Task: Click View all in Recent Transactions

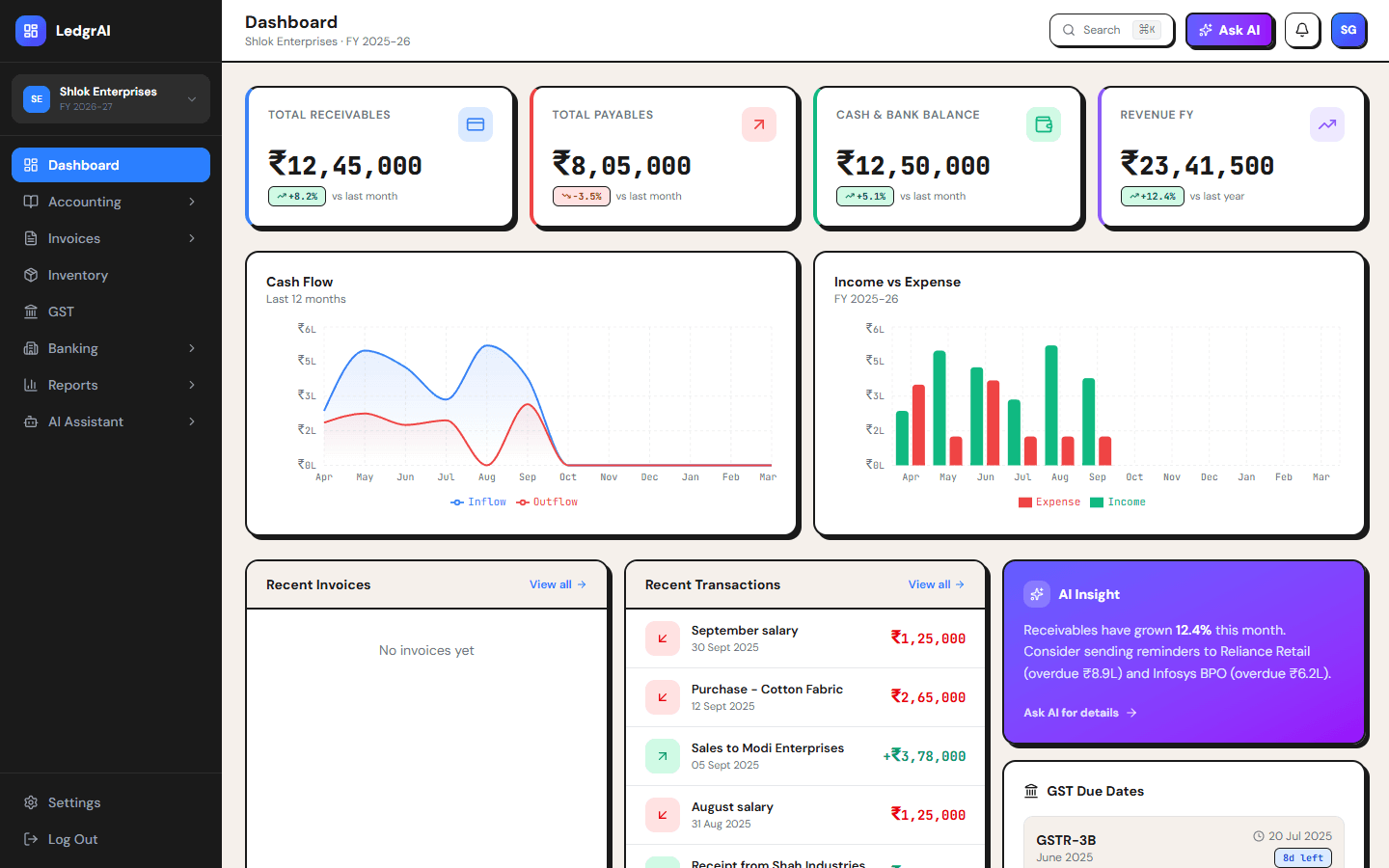Action: pyautogui.click(x=937, y=584)
